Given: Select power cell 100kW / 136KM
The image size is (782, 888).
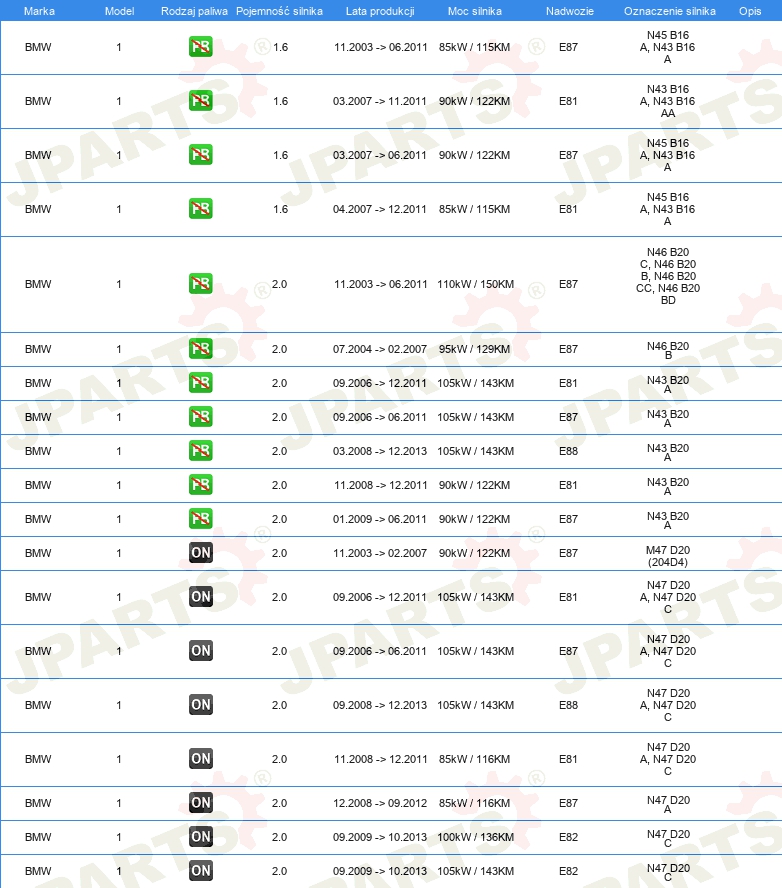Looking at the screenshot, I should click(475, 837).
